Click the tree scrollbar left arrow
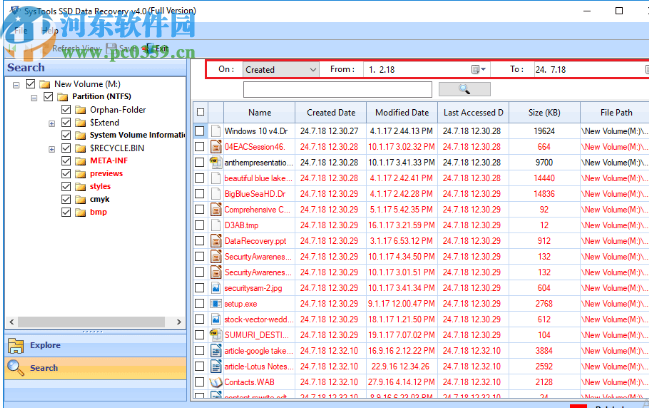This screenshot has width=649, height=408. click(12, 322)
